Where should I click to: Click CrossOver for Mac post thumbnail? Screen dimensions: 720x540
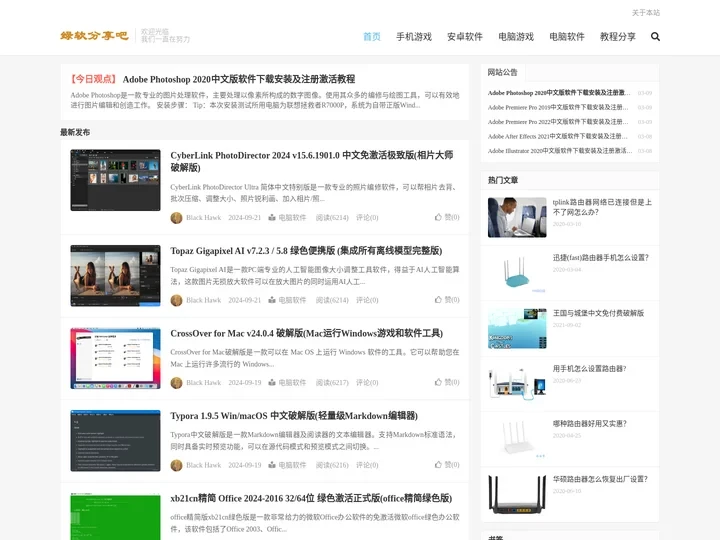pyautogui.click(x=115, y=358)
